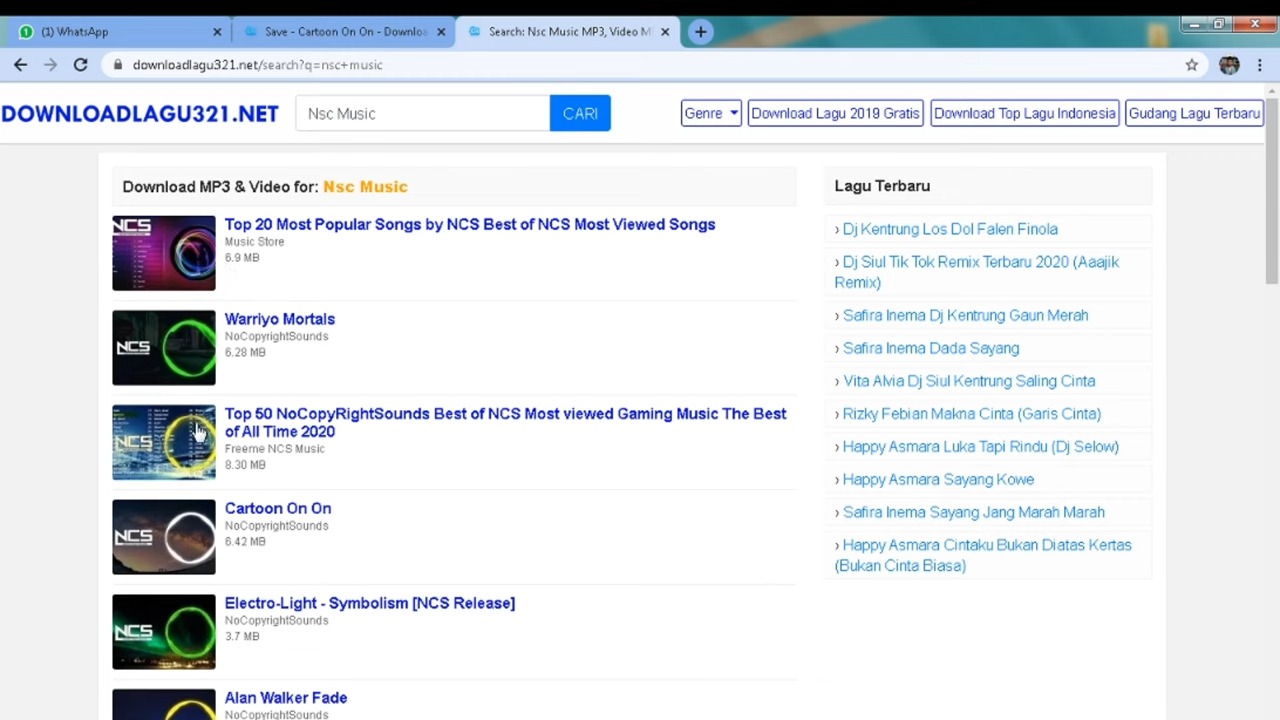Open Electro-Light - Symbolism [NCS Release]
Viewport: 1280px width, 720px height.
370,603
